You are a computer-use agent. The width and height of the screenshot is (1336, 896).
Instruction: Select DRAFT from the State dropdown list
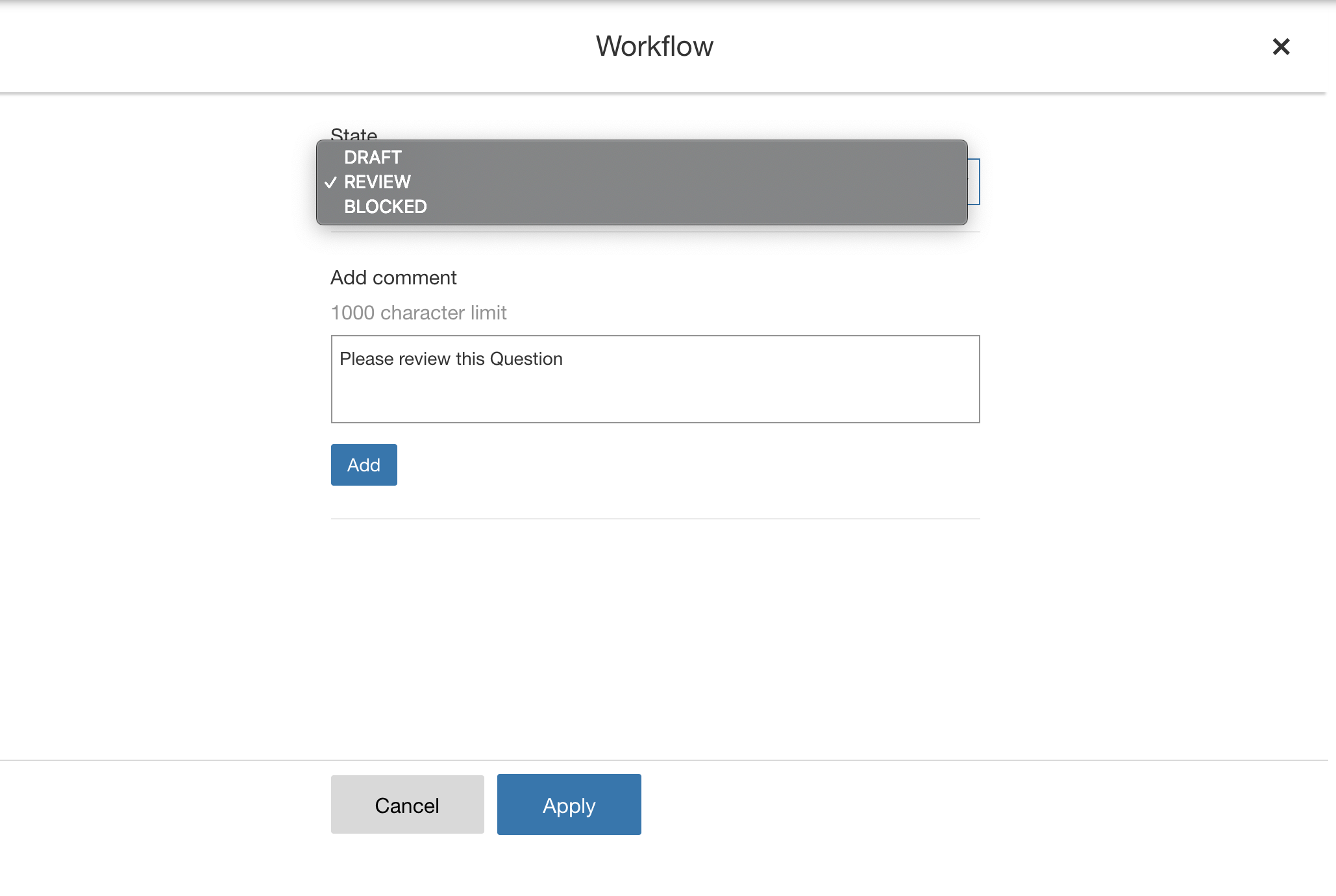pyautogui.click(x=641, y=157)
